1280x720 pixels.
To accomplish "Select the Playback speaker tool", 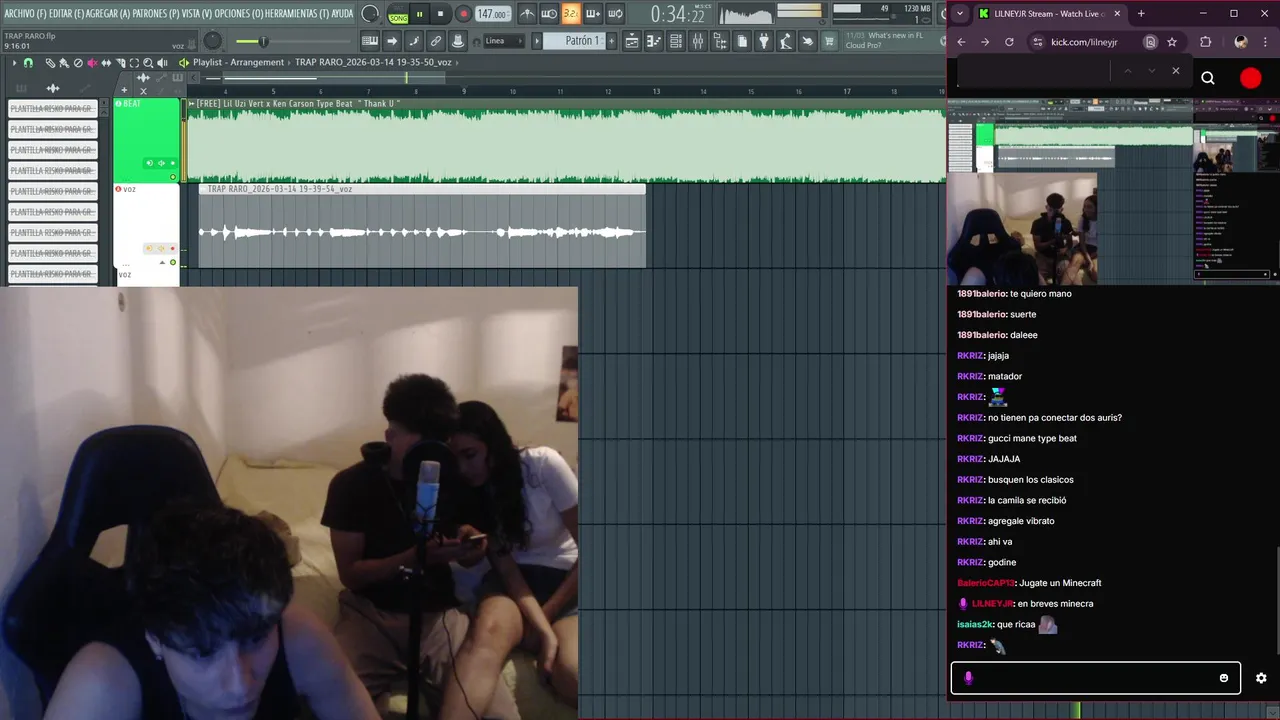I will pyautogui.click(x=162, y=63).
